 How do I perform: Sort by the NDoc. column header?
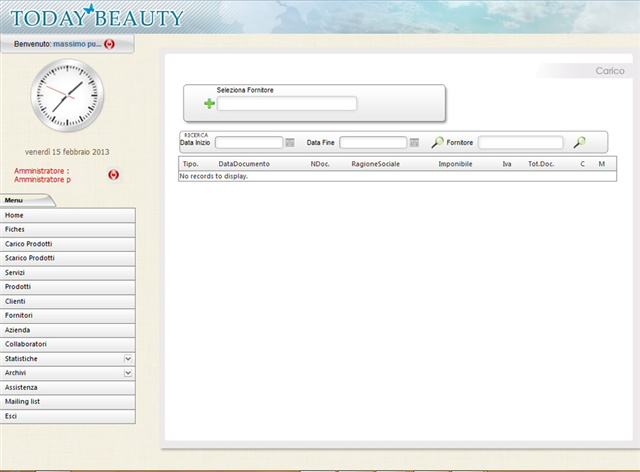pos(320,164)
